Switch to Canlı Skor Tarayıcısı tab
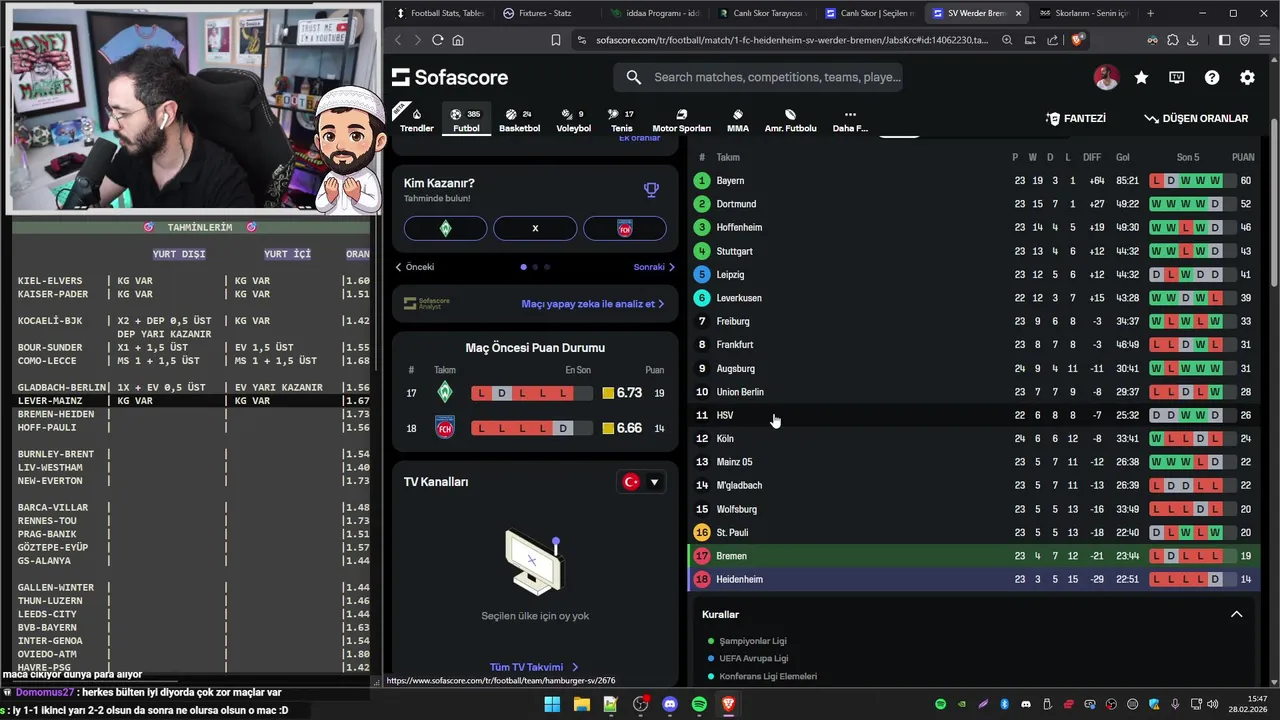1280x720 pixels. 760,13
